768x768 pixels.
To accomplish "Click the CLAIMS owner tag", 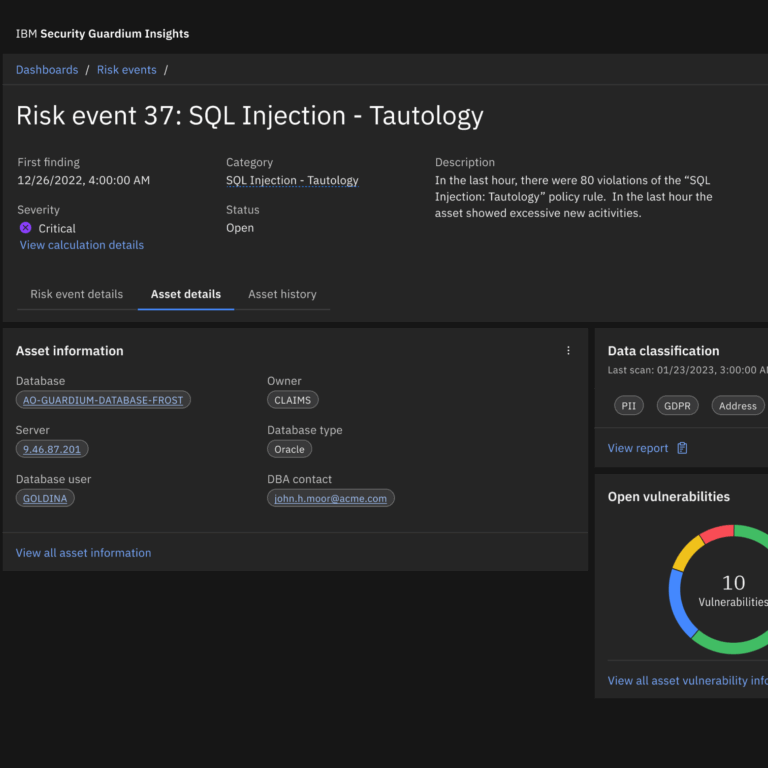I will pos(292,400).
